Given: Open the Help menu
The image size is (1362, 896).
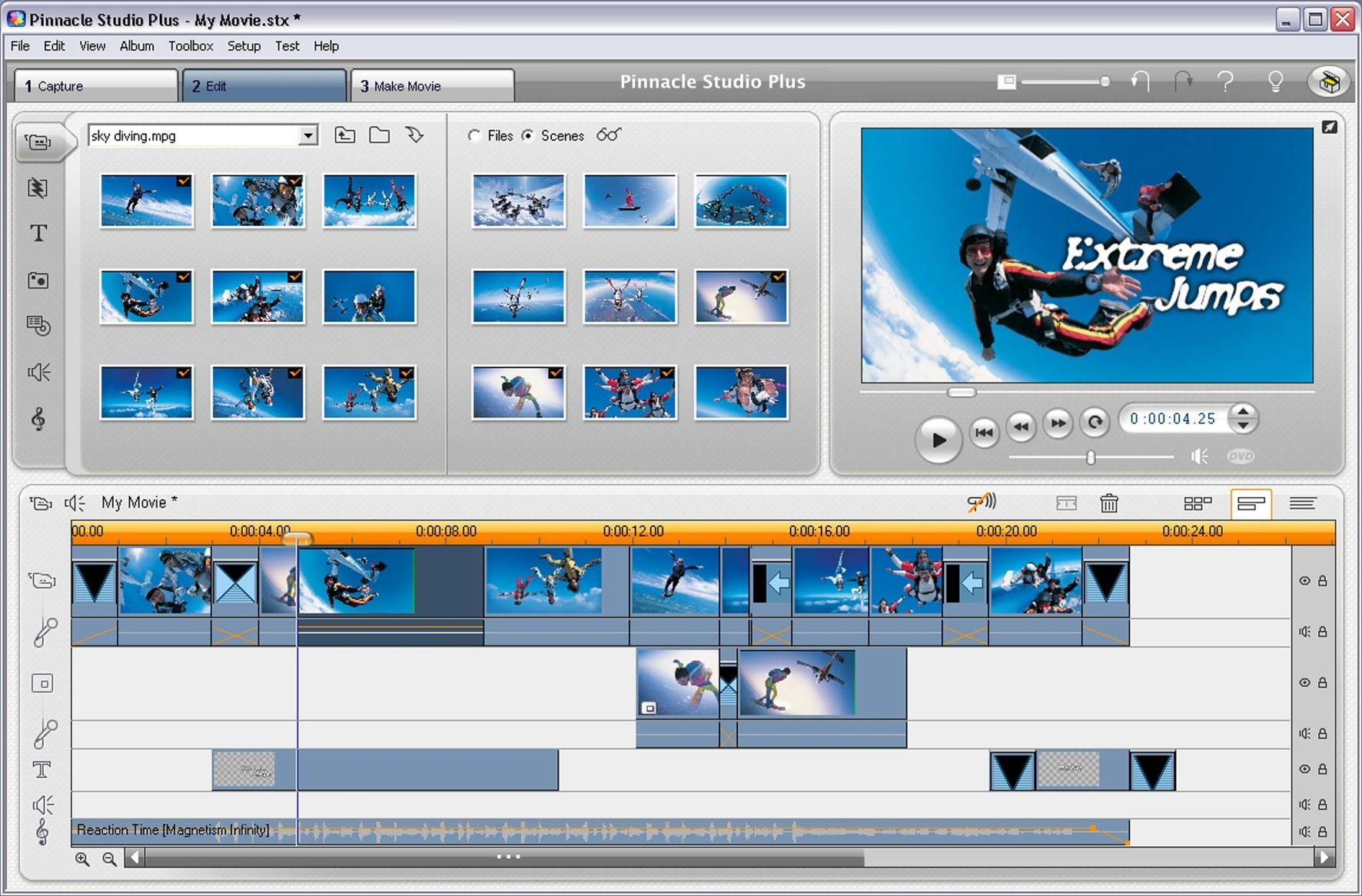Looking at the screenshot, I should 326,46.
